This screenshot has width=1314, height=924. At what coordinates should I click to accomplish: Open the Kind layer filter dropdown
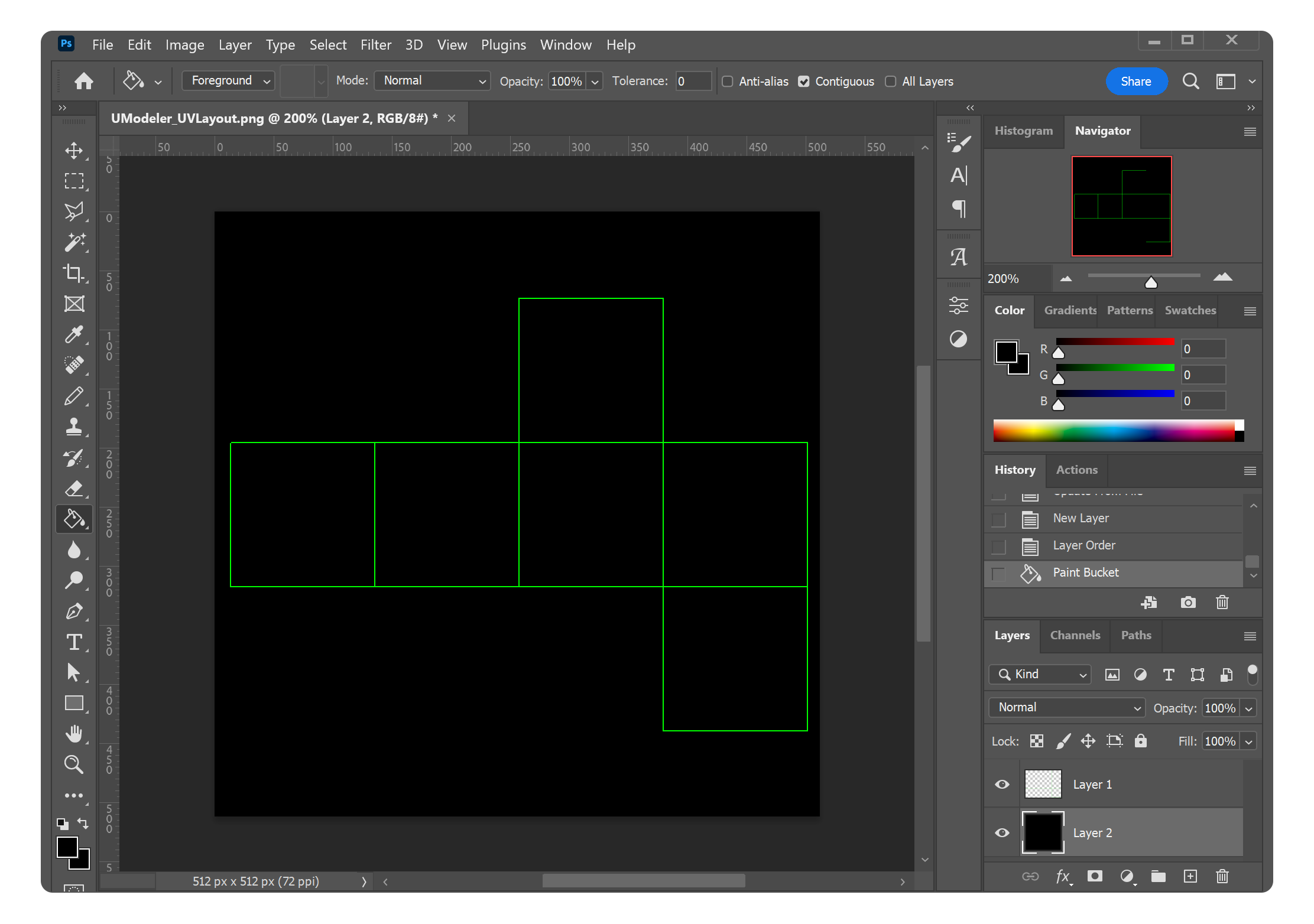tap(1040, 674)
